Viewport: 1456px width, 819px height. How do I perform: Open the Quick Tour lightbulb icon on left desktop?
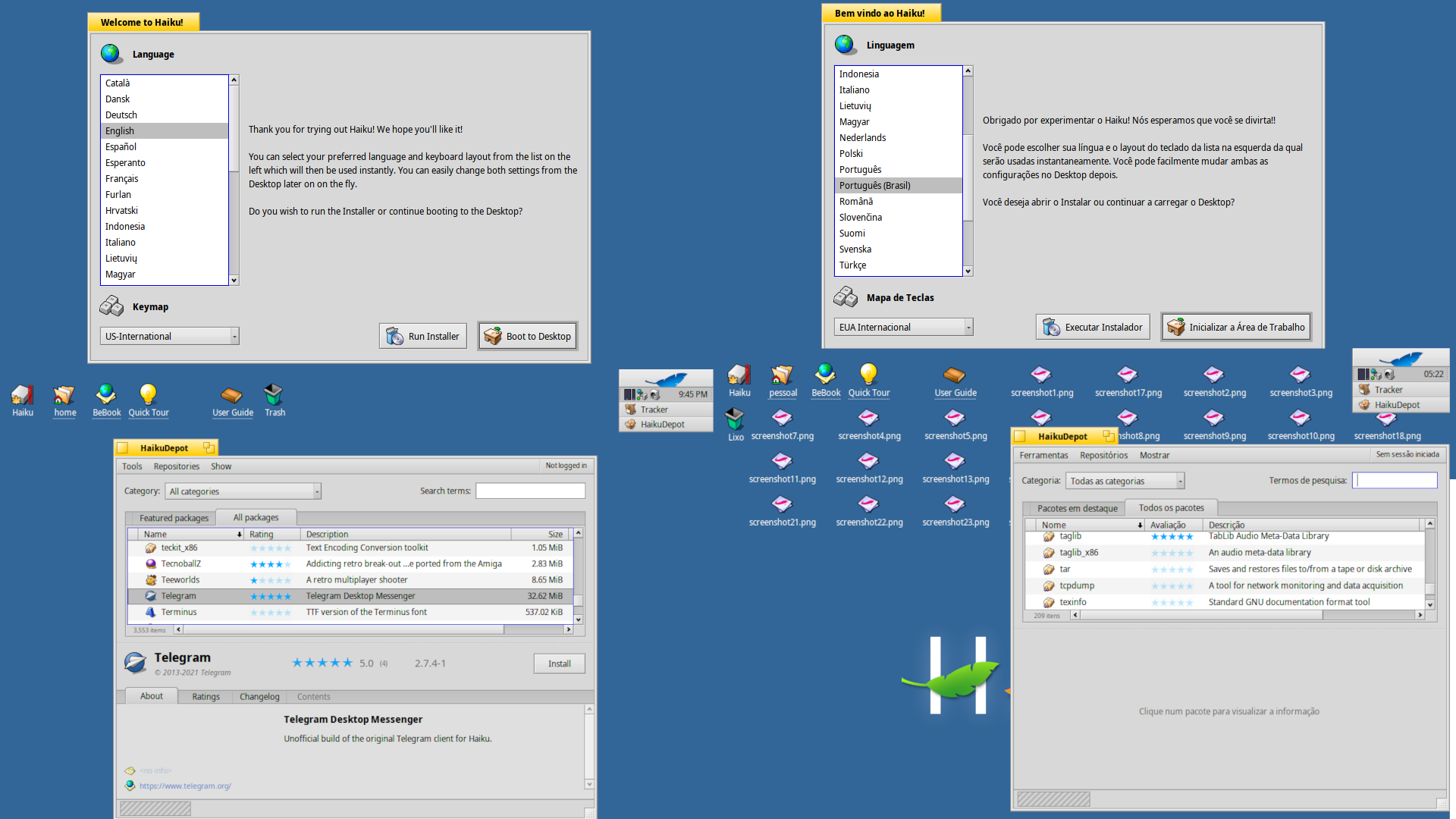point(148,394)
